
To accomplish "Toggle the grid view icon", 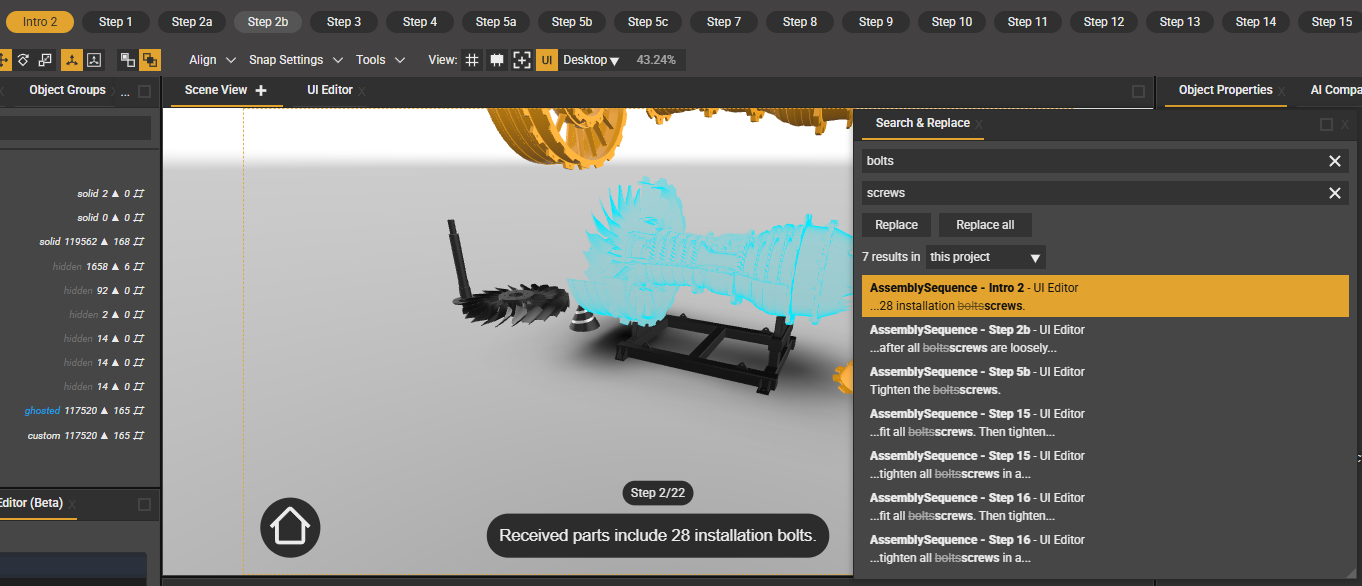I will coord(472,60).
